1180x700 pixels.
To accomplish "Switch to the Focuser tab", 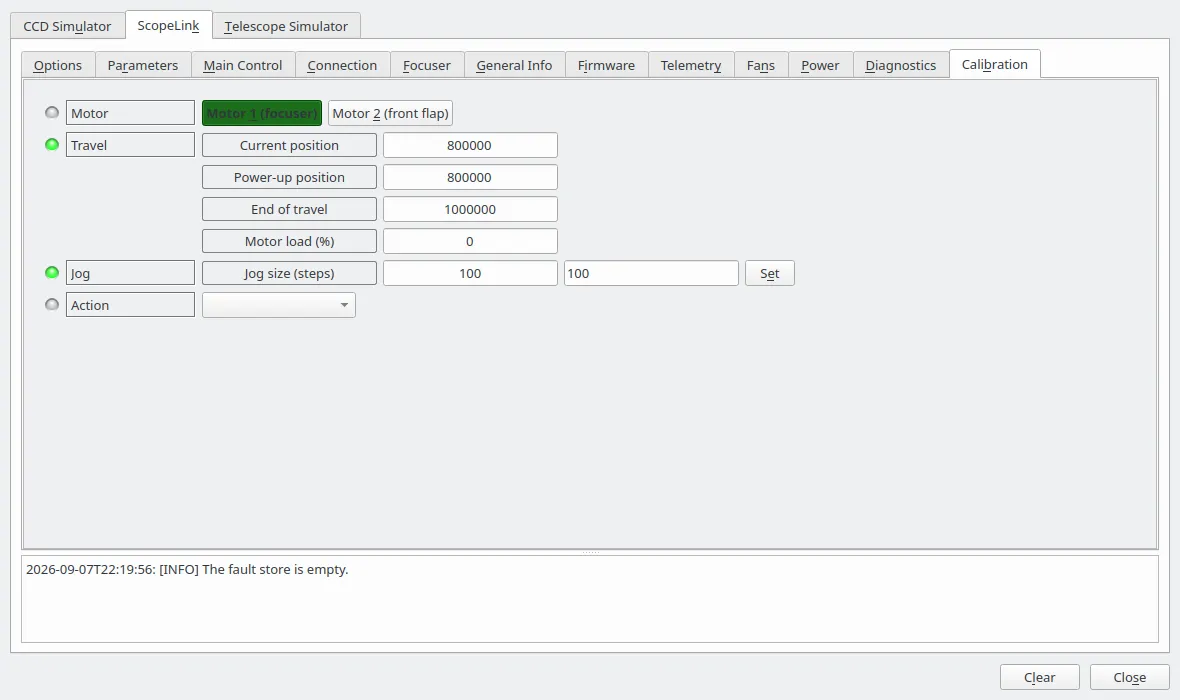I will pyautogui.click(x=427, y=65).
